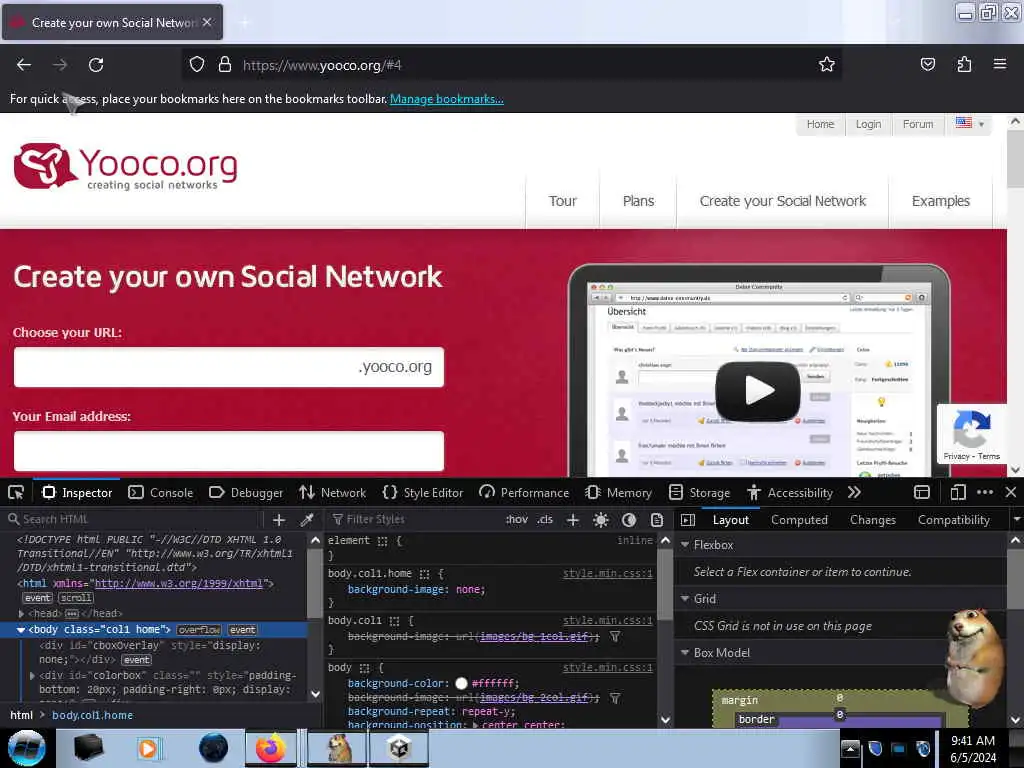This screenshot has height=768, width=1024.
Task: Collapse the Flexbox section
Action: tap(685, 544)
